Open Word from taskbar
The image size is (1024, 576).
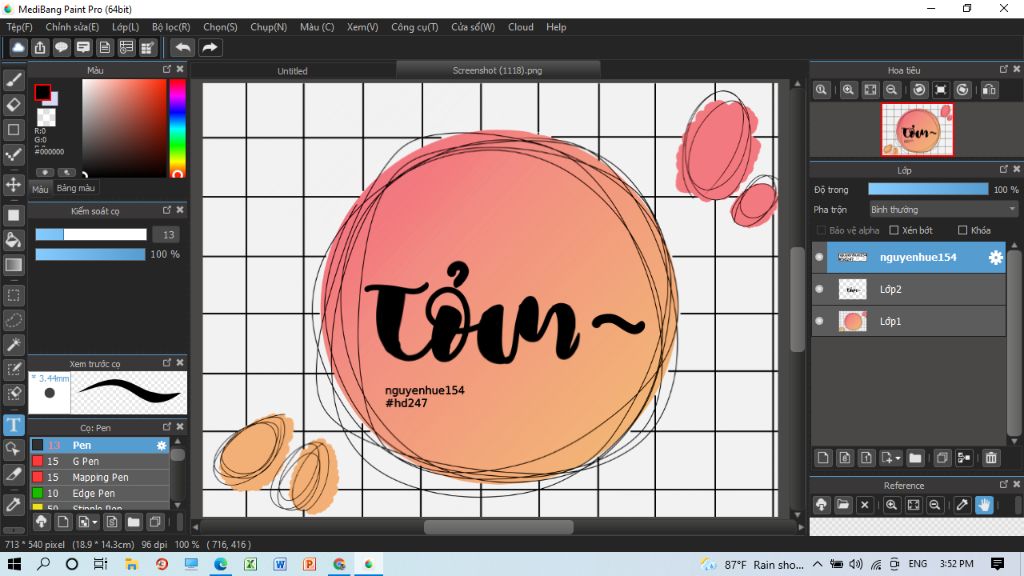[280, 564]
